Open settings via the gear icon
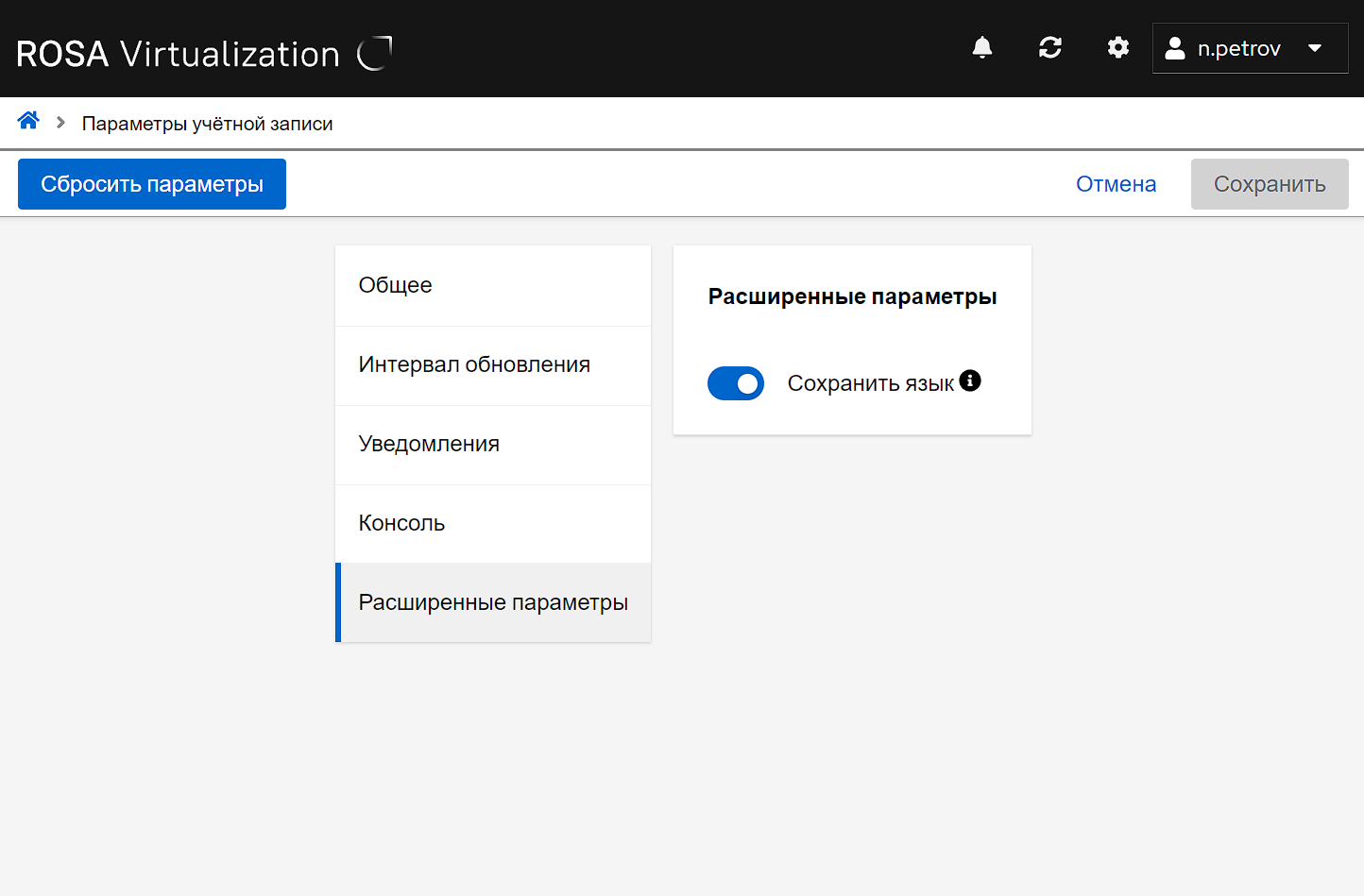Viewport: 1364px width, 896px height. click(x=1118, y=48)
